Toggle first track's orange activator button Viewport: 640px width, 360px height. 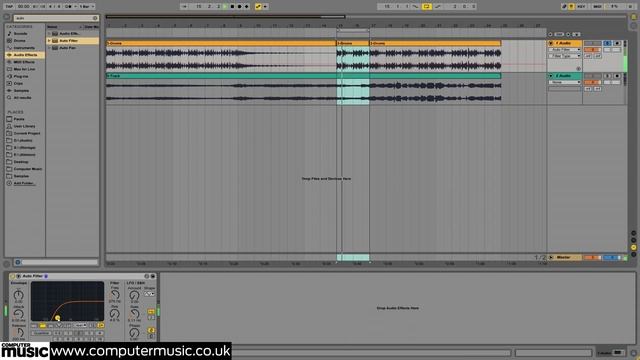pos(592,50)
